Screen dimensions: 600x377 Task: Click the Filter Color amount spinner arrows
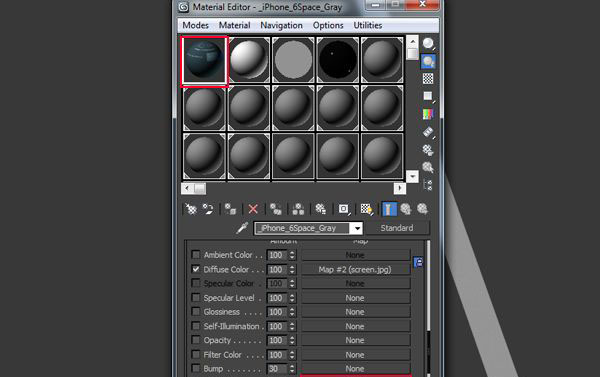(x=292, y=355)
